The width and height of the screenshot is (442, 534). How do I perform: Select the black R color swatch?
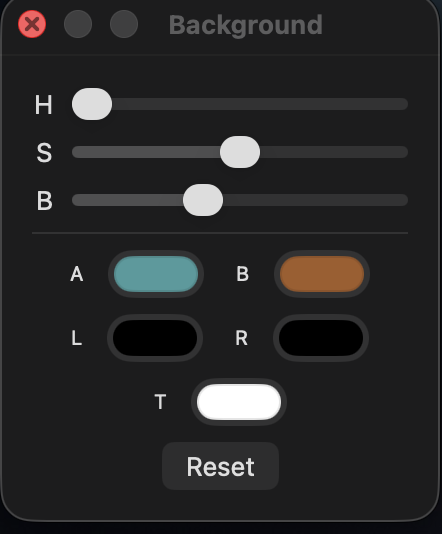click(x=321, y=338)
